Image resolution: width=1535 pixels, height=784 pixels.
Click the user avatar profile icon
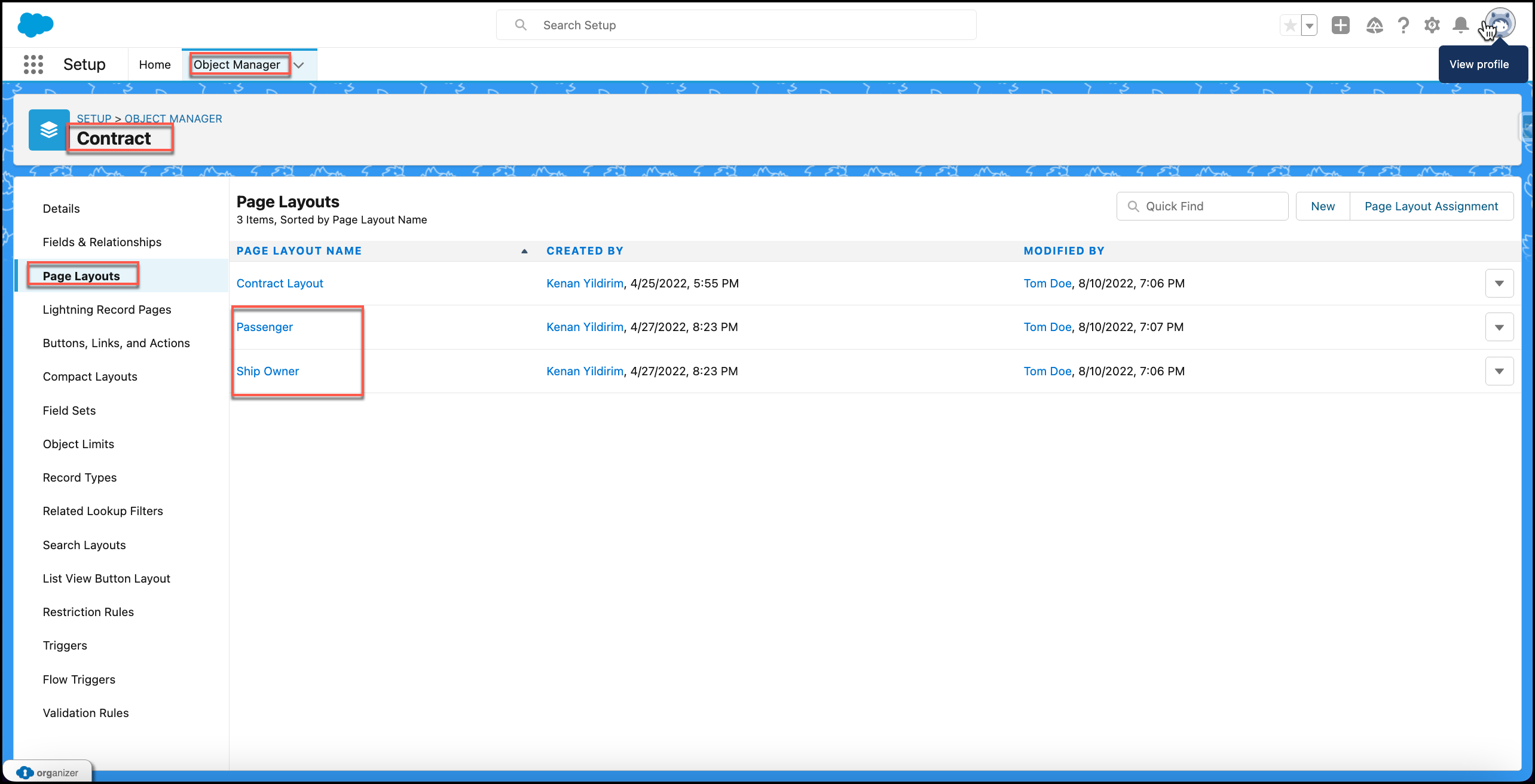point(1500,24)
